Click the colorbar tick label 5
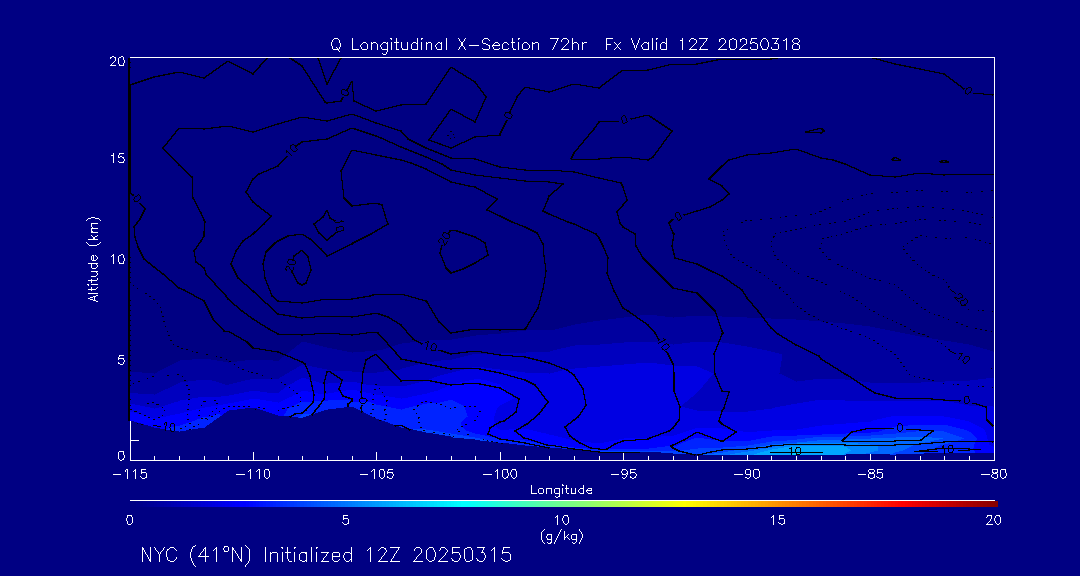Image resolution: width=1080 pixels, height=576 pixels. (346, 521)
